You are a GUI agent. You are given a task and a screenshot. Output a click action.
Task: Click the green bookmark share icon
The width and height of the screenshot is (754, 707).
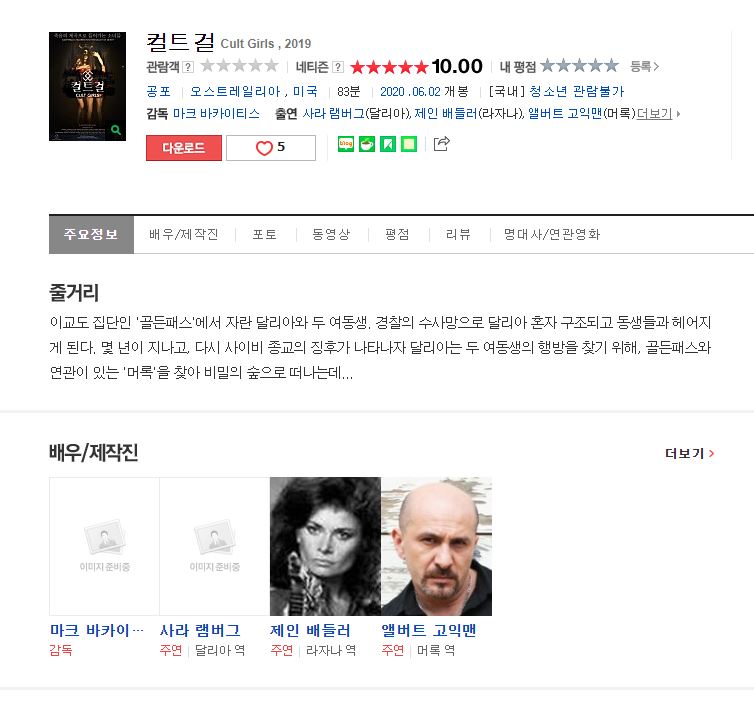click(388, 144)
